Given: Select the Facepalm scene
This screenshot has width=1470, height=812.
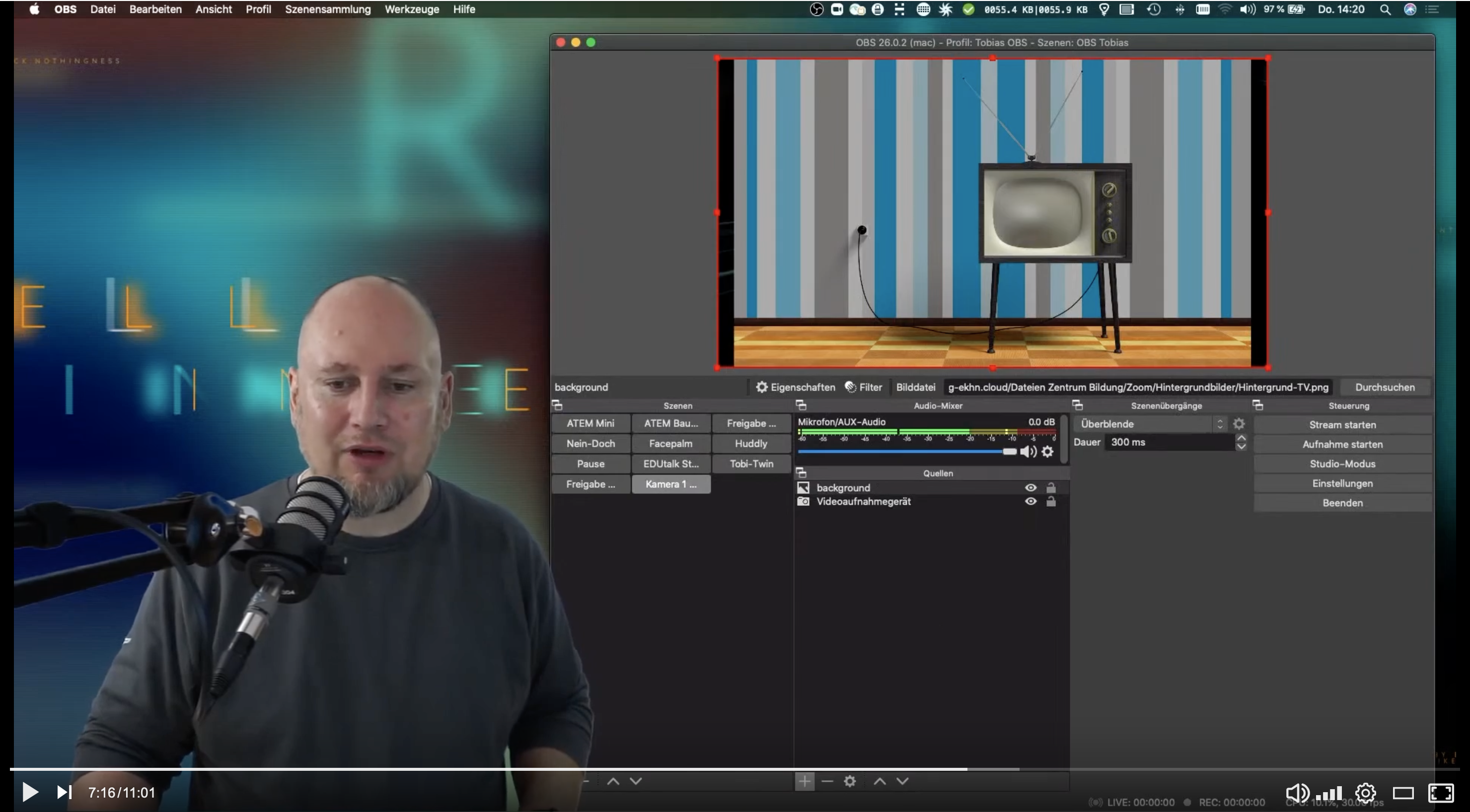Looking at the screenshot, I should point(670,444).
